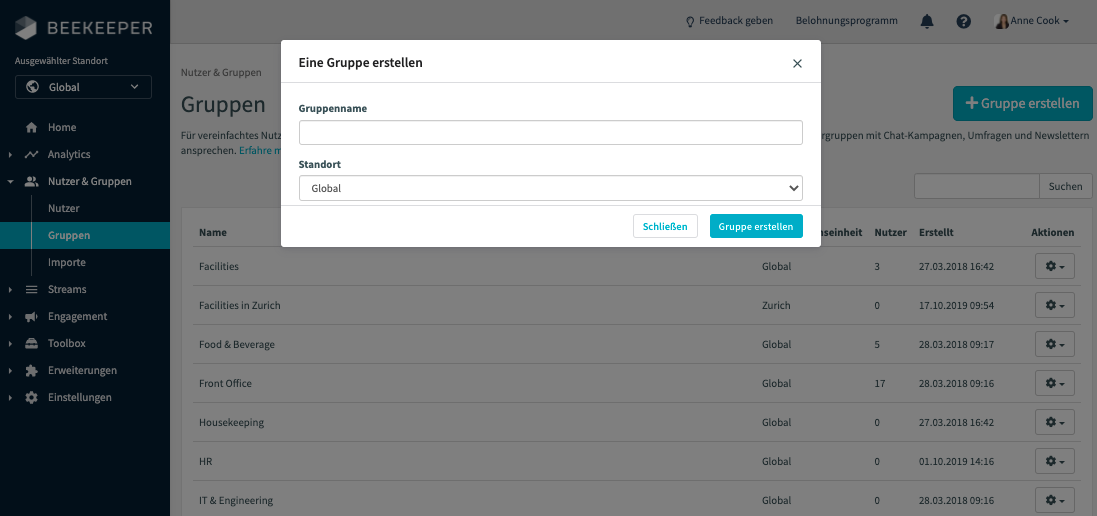Viewport: 1097px width, 516px height.
Task: Click the blue Gruppe erstellen dialog button
Action: coord(755,227)
